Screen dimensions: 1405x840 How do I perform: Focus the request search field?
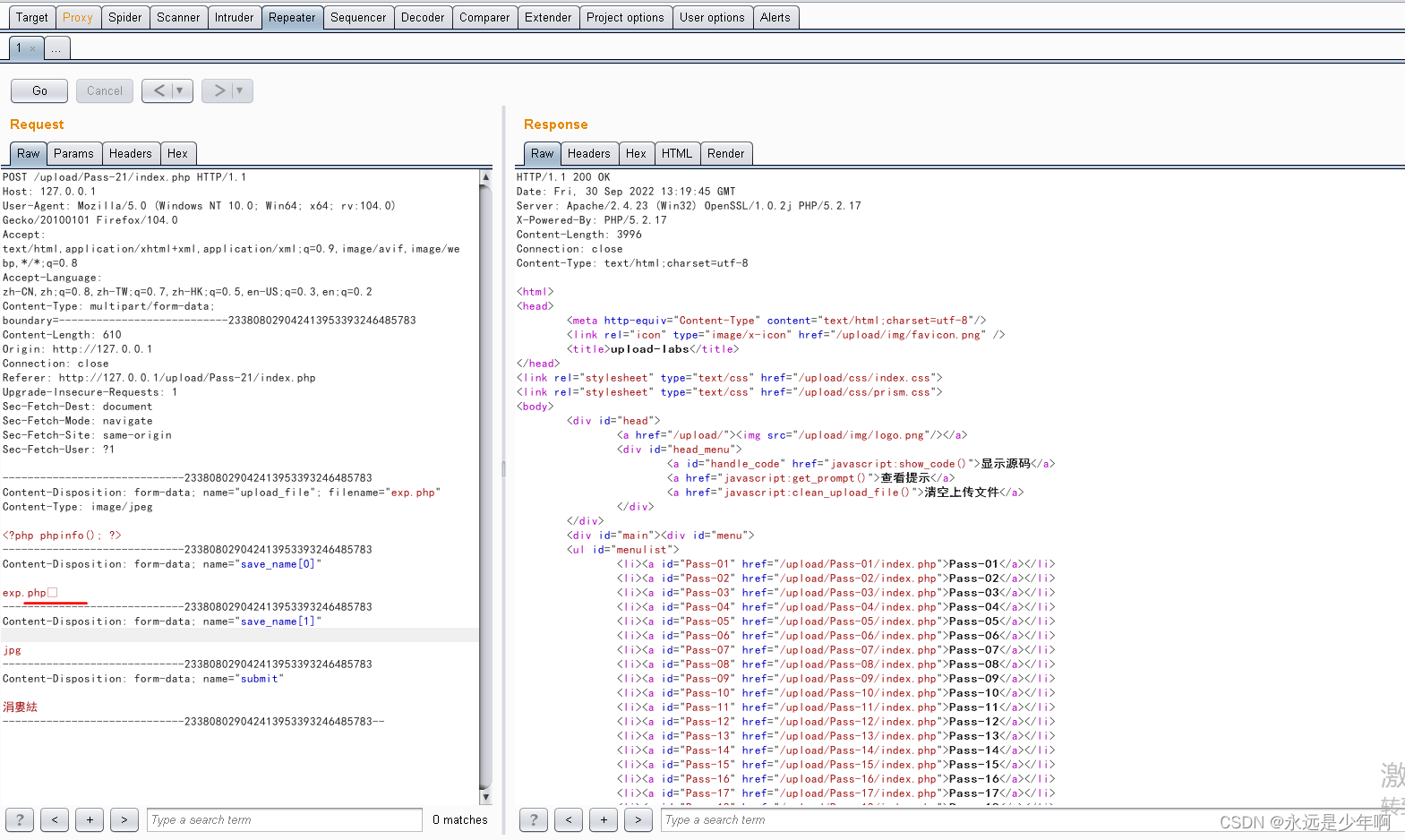(x=285, y=819)
